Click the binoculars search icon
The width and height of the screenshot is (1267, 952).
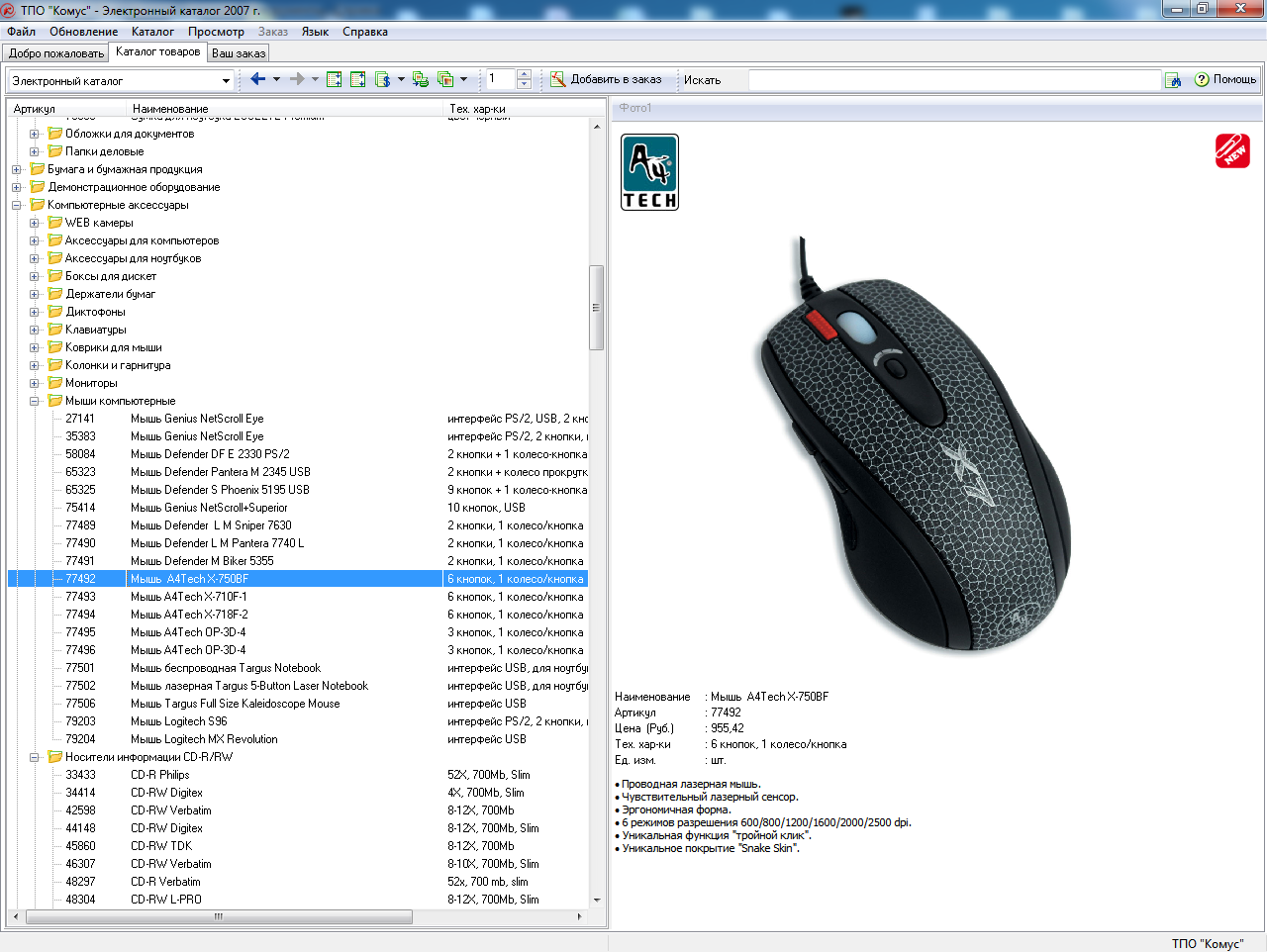coord(1173,80)
